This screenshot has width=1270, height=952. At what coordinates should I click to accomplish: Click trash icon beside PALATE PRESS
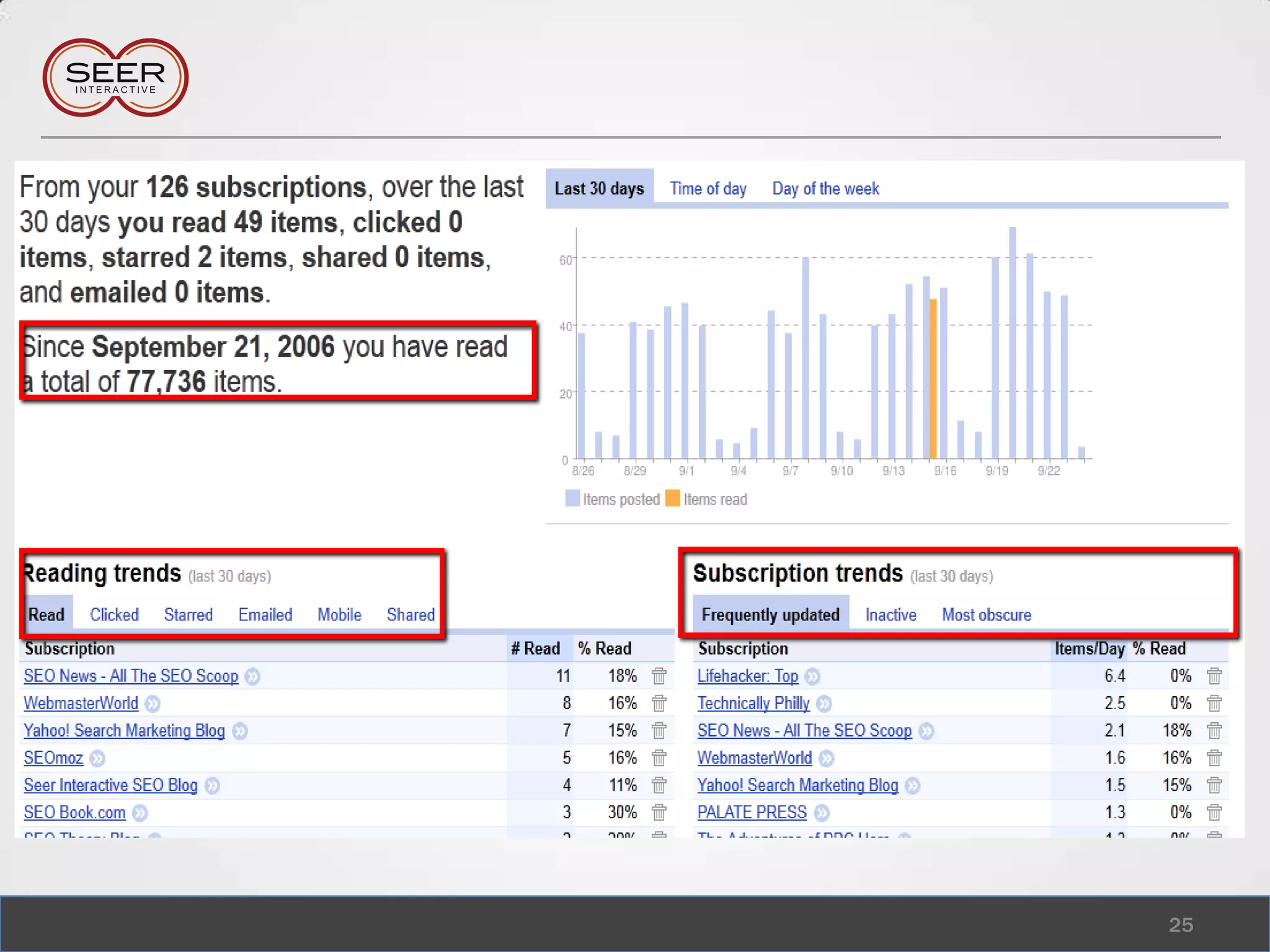(x=1214, y=812)
